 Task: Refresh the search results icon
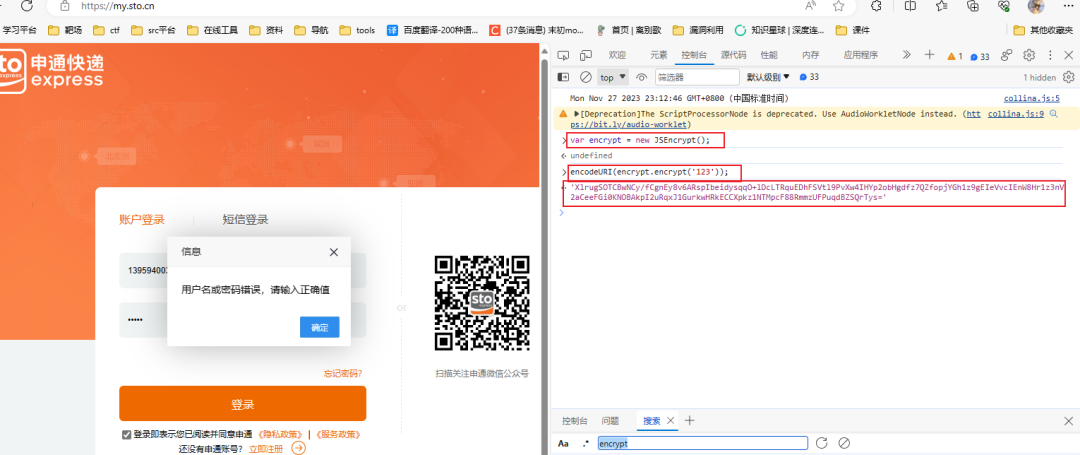[821, 443]
